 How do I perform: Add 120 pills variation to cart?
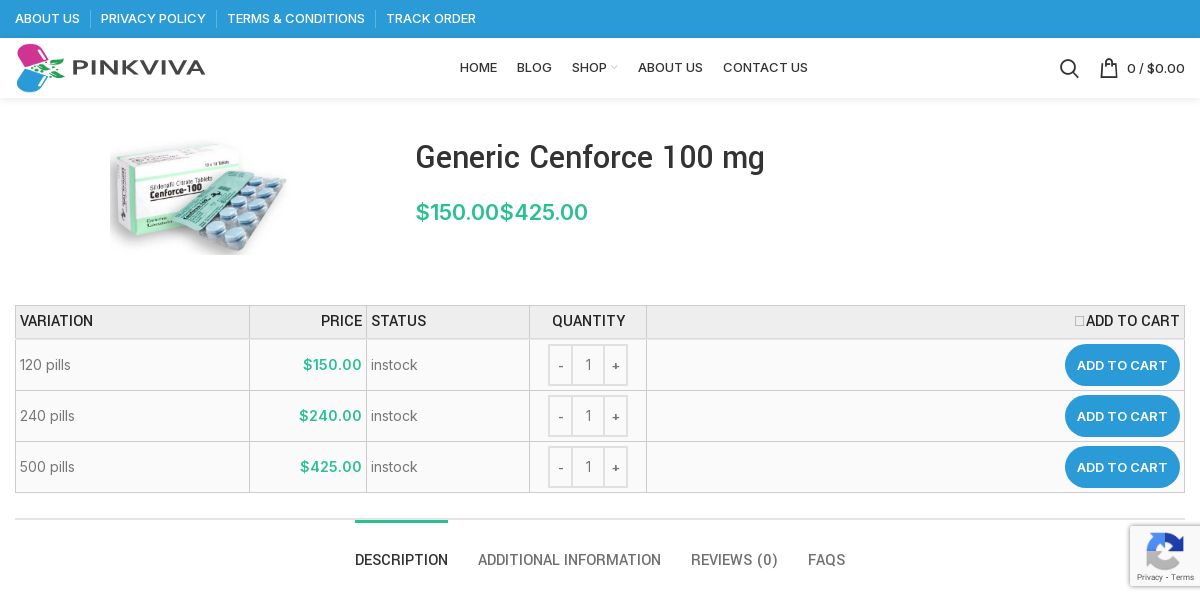[1122, 365]
